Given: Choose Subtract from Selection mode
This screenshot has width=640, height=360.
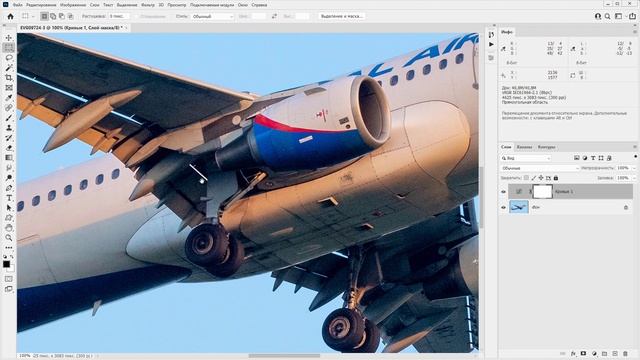Looking at the screenshot, I should (x=62, y=16).
